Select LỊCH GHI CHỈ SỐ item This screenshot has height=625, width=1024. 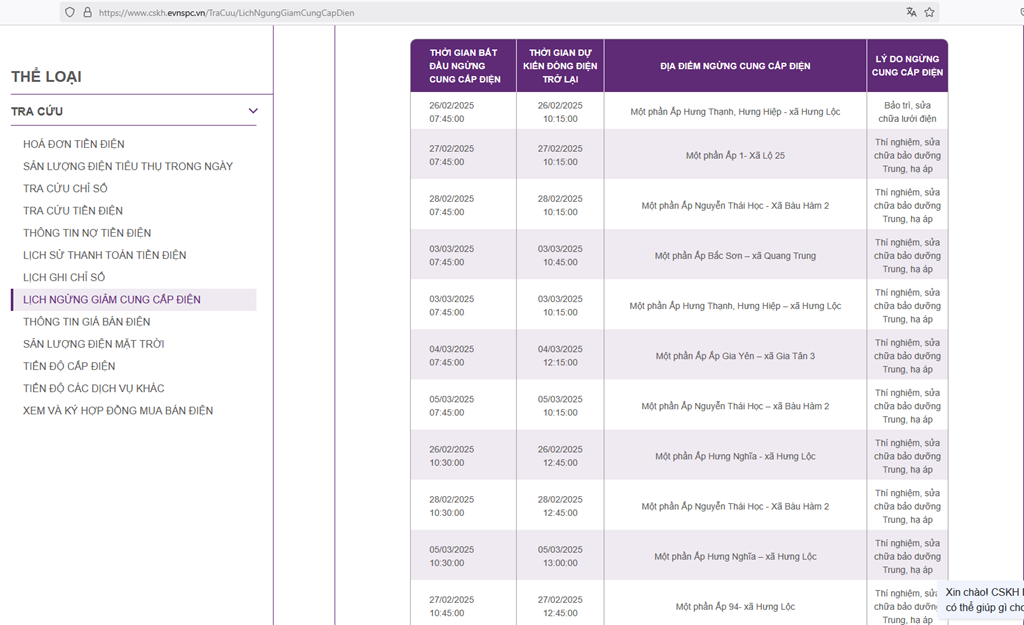tap(64, 277)
